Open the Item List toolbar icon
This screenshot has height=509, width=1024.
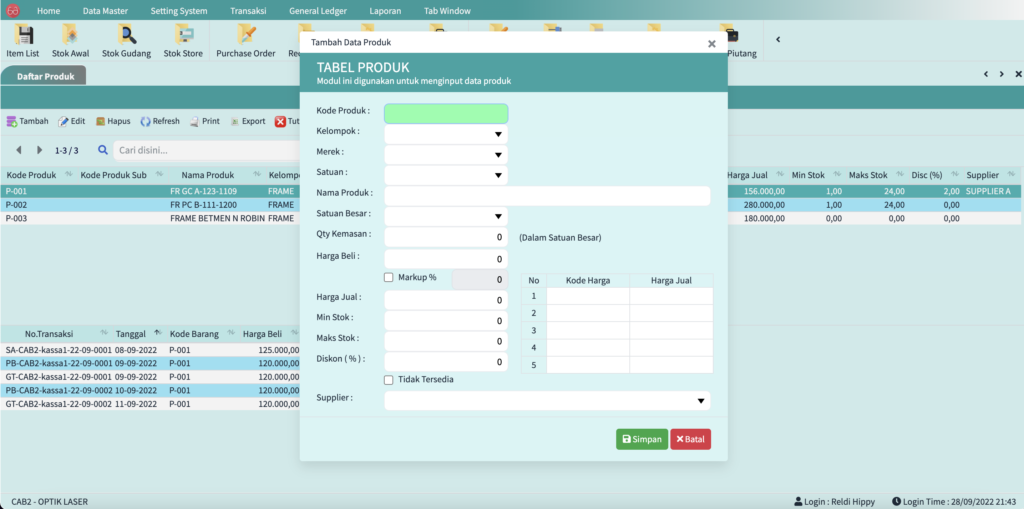22,36
